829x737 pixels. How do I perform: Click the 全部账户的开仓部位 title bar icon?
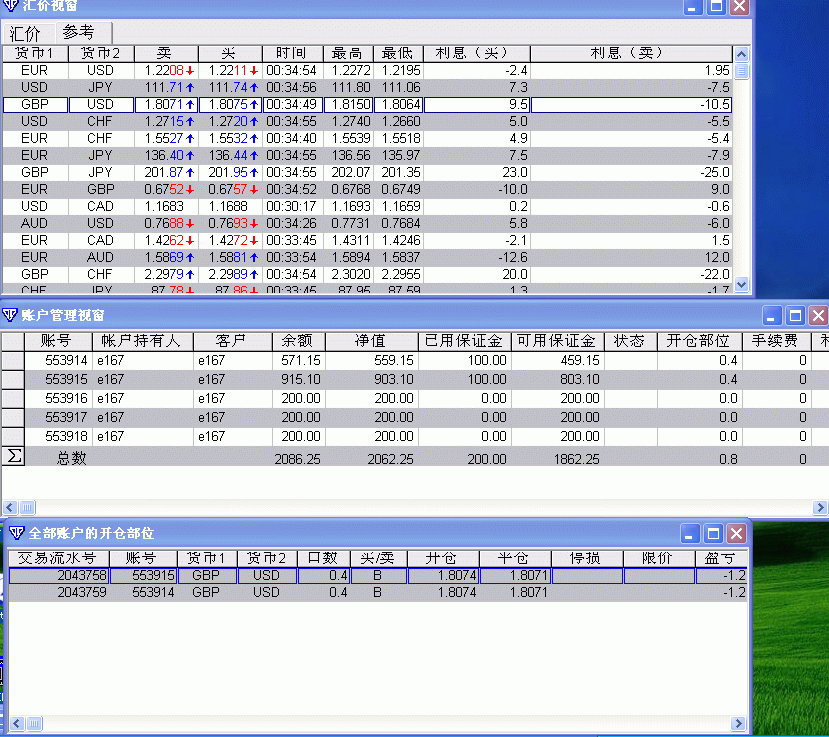[16, 533]
